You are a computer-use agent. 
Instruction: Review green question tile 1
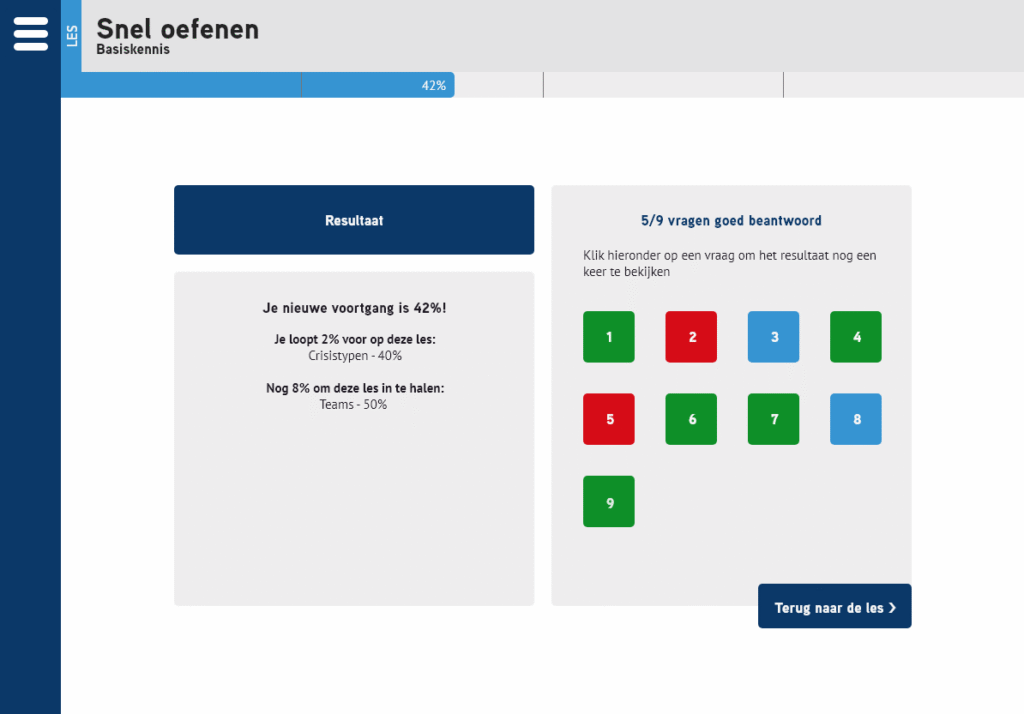[x=609, y=337]
